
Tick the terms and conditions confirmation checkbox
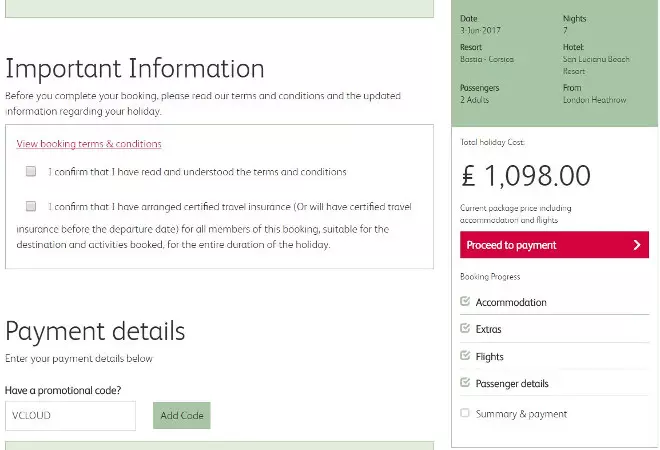(31, 172)
